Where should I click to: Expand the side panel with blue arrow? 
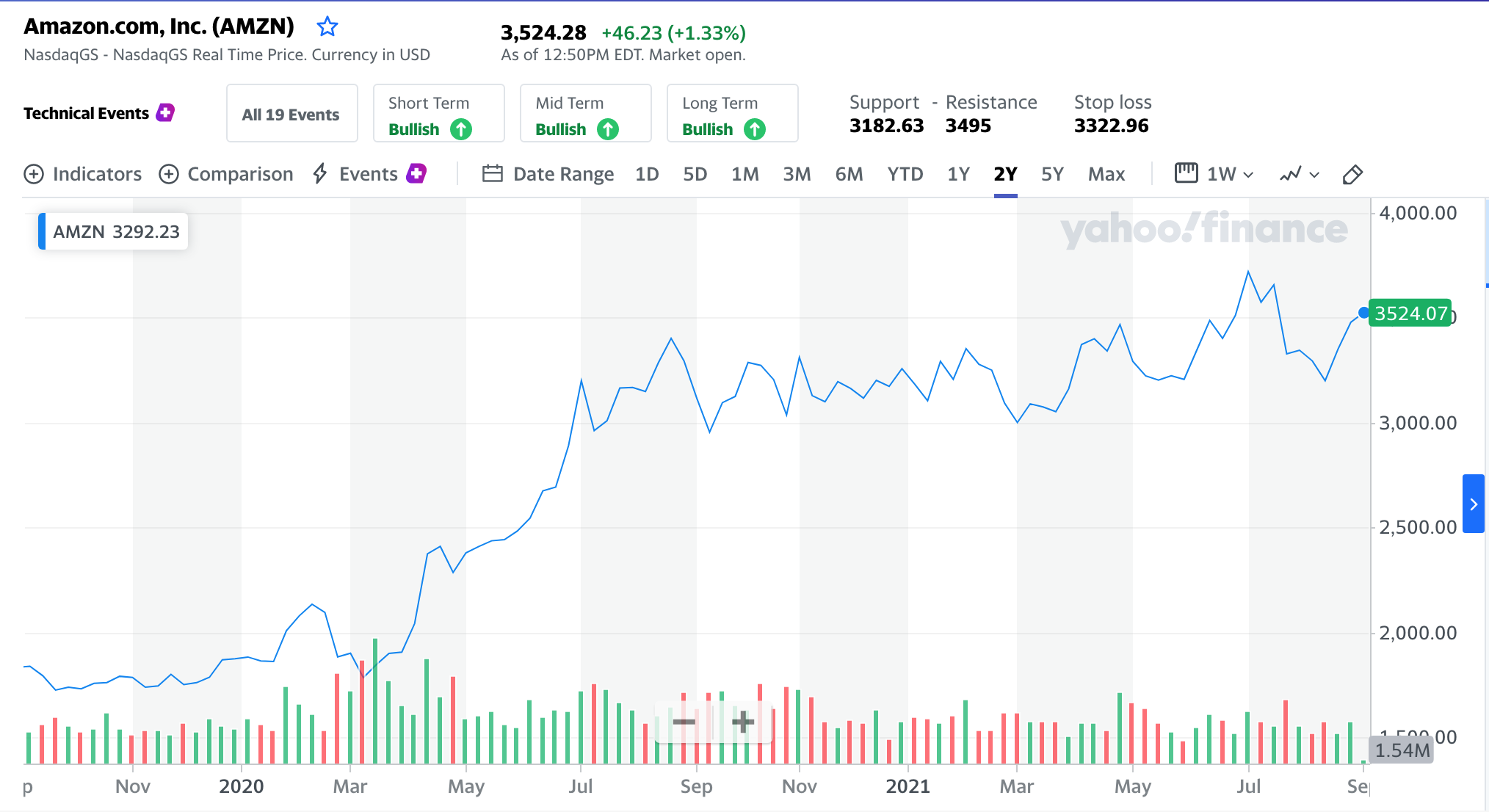click(1474, 504)
